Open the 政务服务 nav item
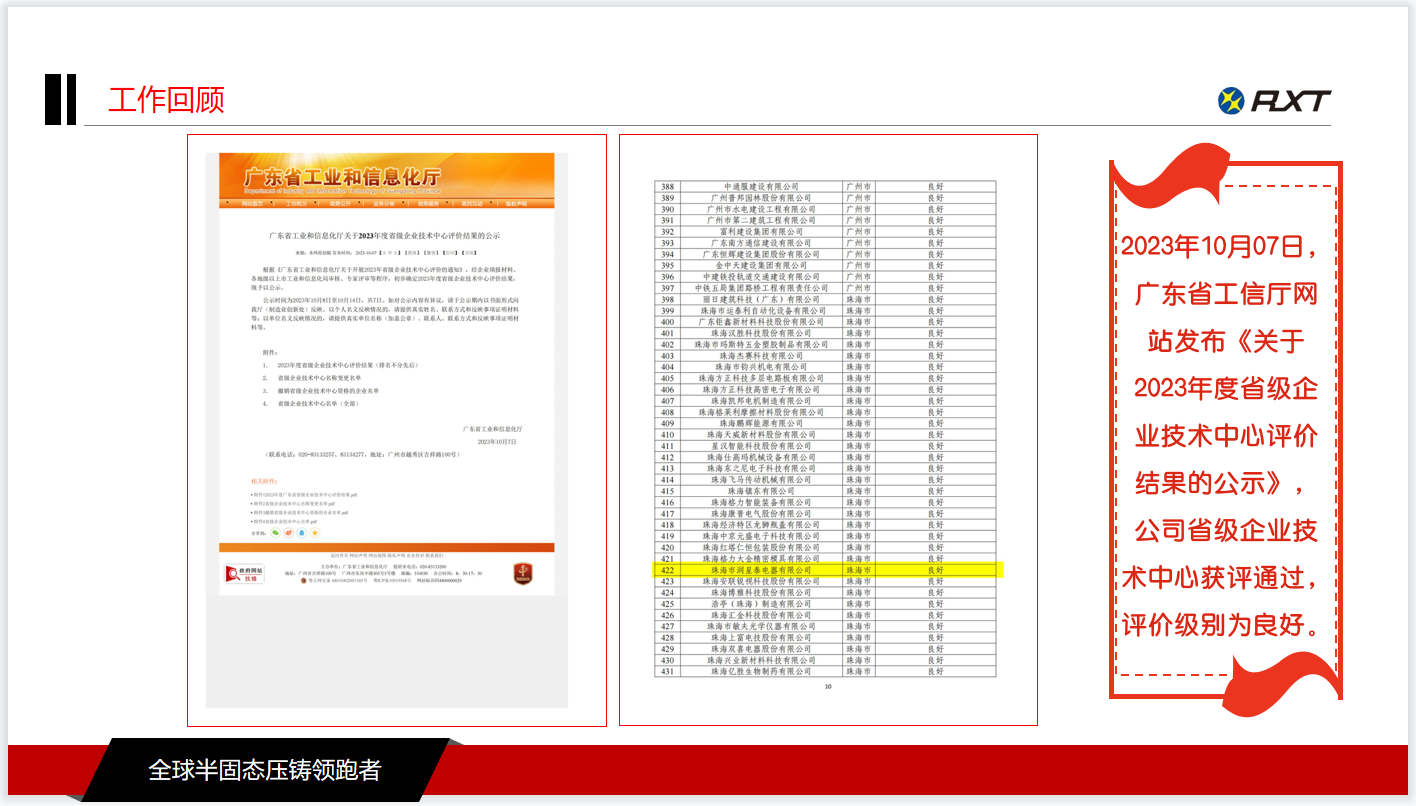Viewport: 1416px width, 806px height. coord(428,204)
